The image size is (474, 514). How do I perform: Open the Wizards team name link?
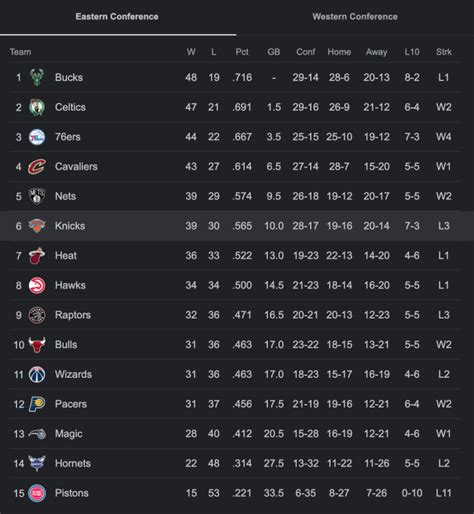[x=73, y=374]
